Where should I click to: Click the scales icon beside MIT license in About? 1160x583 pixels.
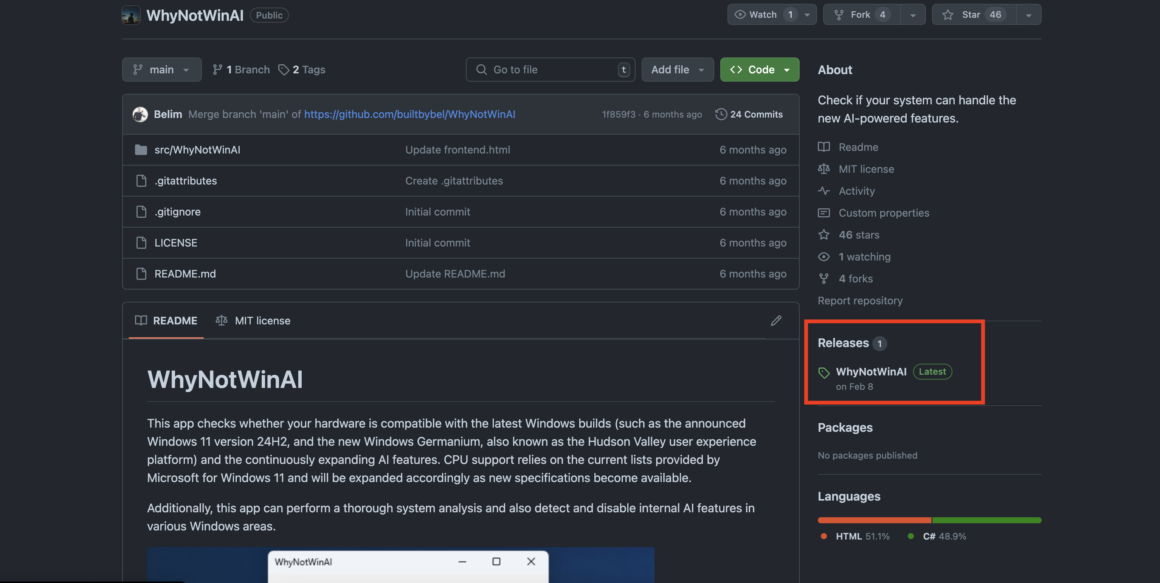[x=824, y=169]
